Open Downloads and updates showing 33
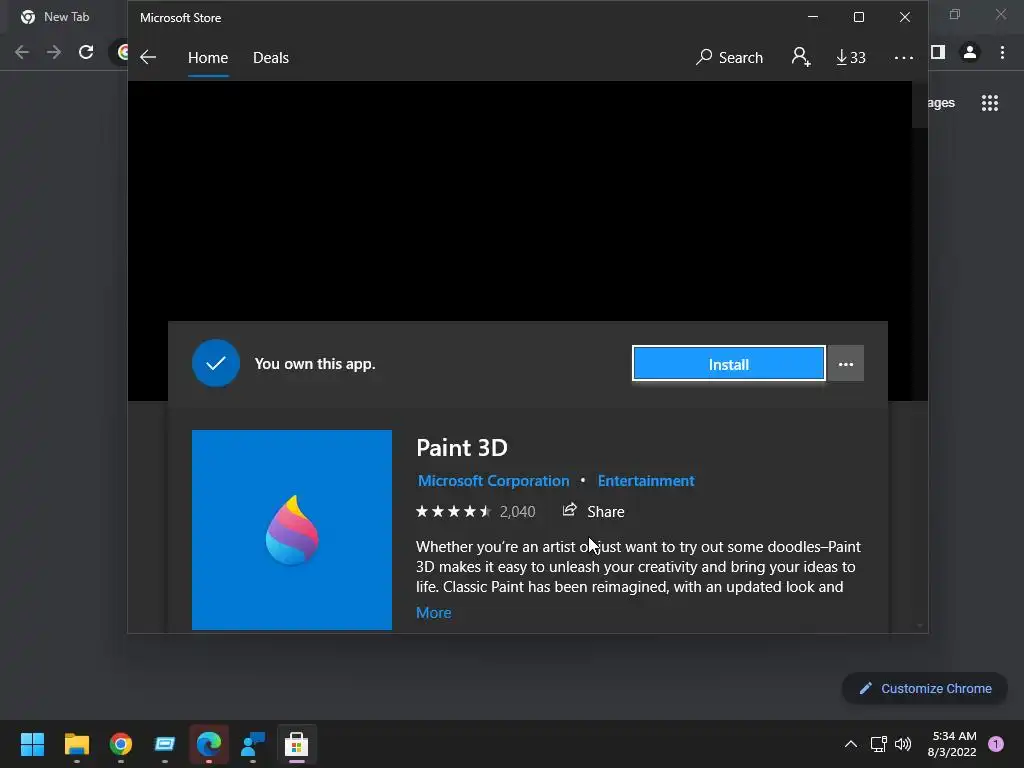 851,57
